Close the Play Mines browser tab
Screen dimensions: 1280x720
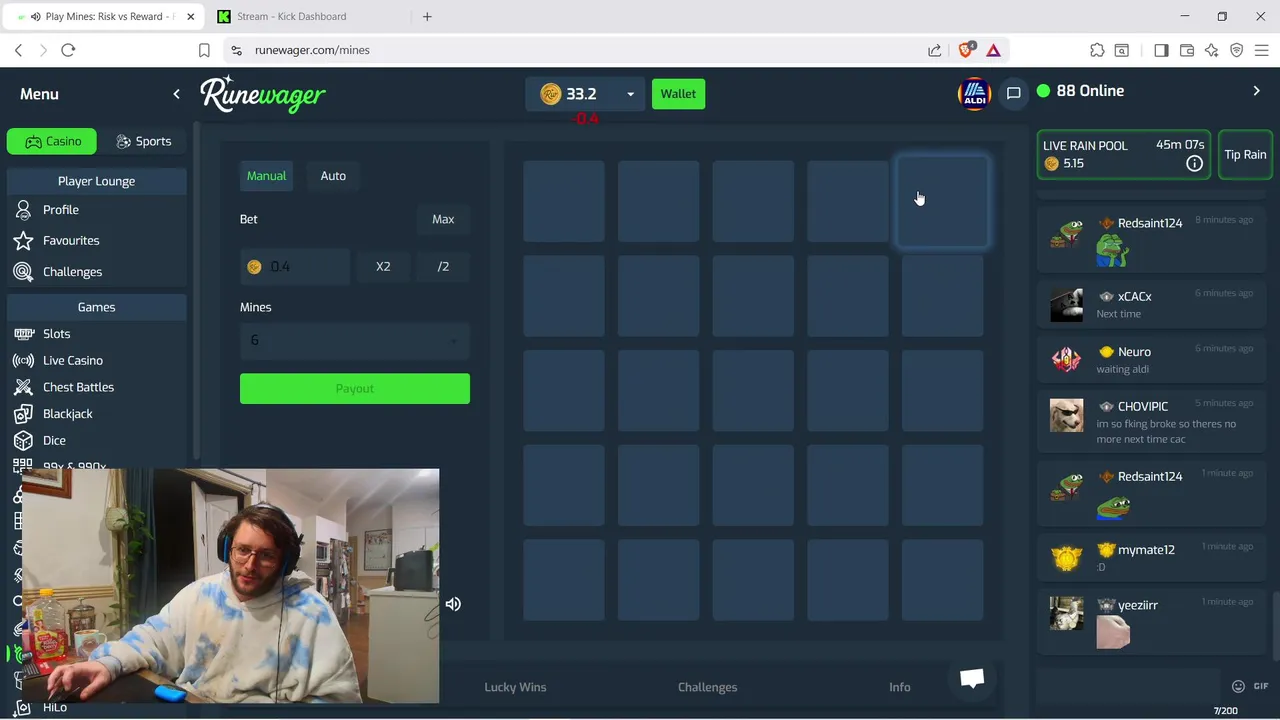pyautogui.click(x=190, y=16)
